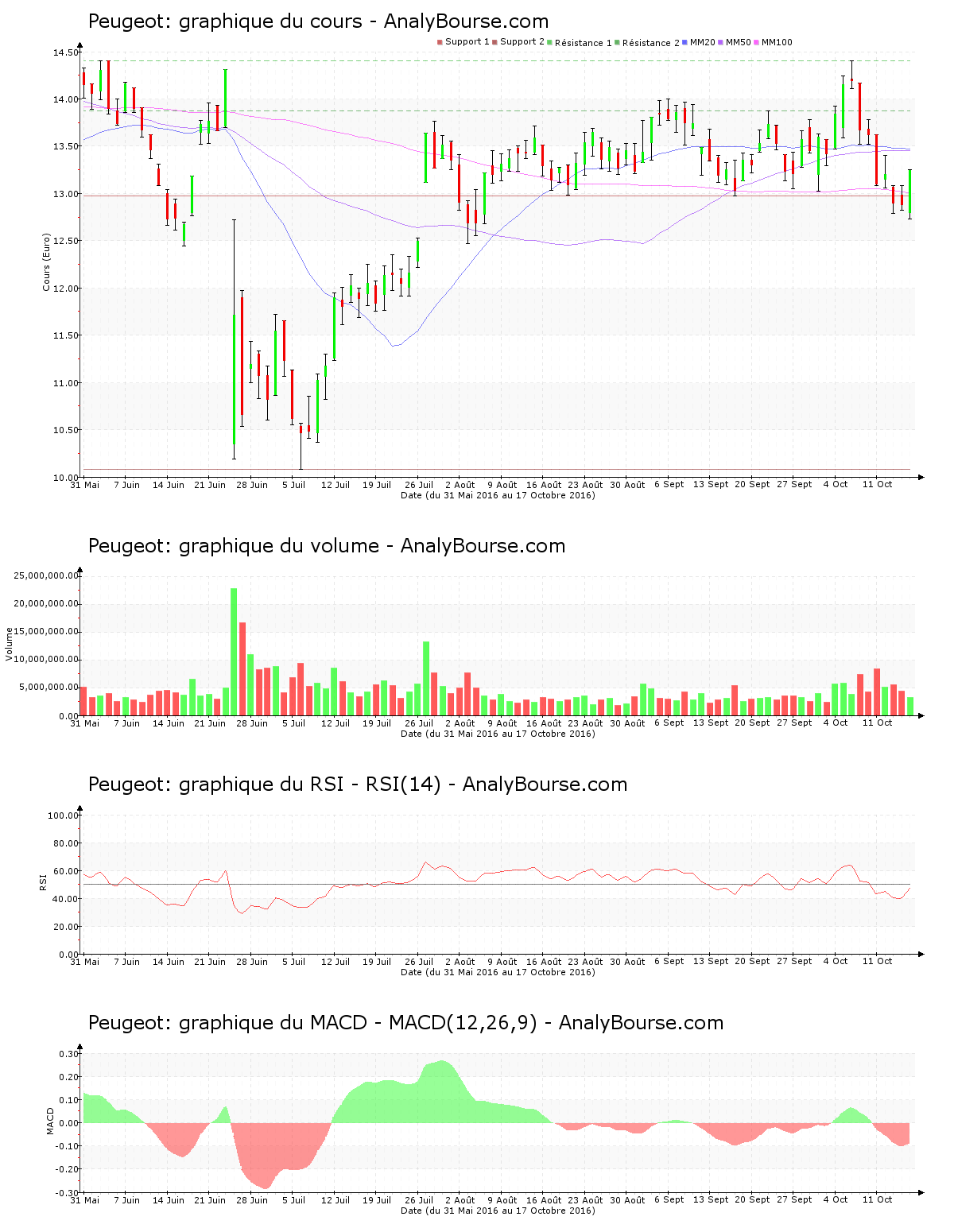Click '6 Sept' date under price chart
954x1232 pixels.
point(669,484)
